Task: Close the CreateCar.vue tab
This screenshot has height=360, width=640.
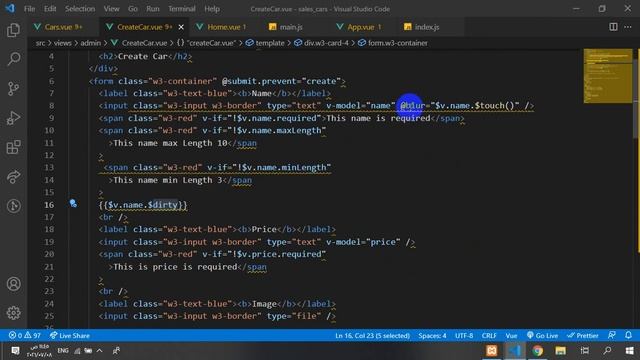Action: (181, 27)
